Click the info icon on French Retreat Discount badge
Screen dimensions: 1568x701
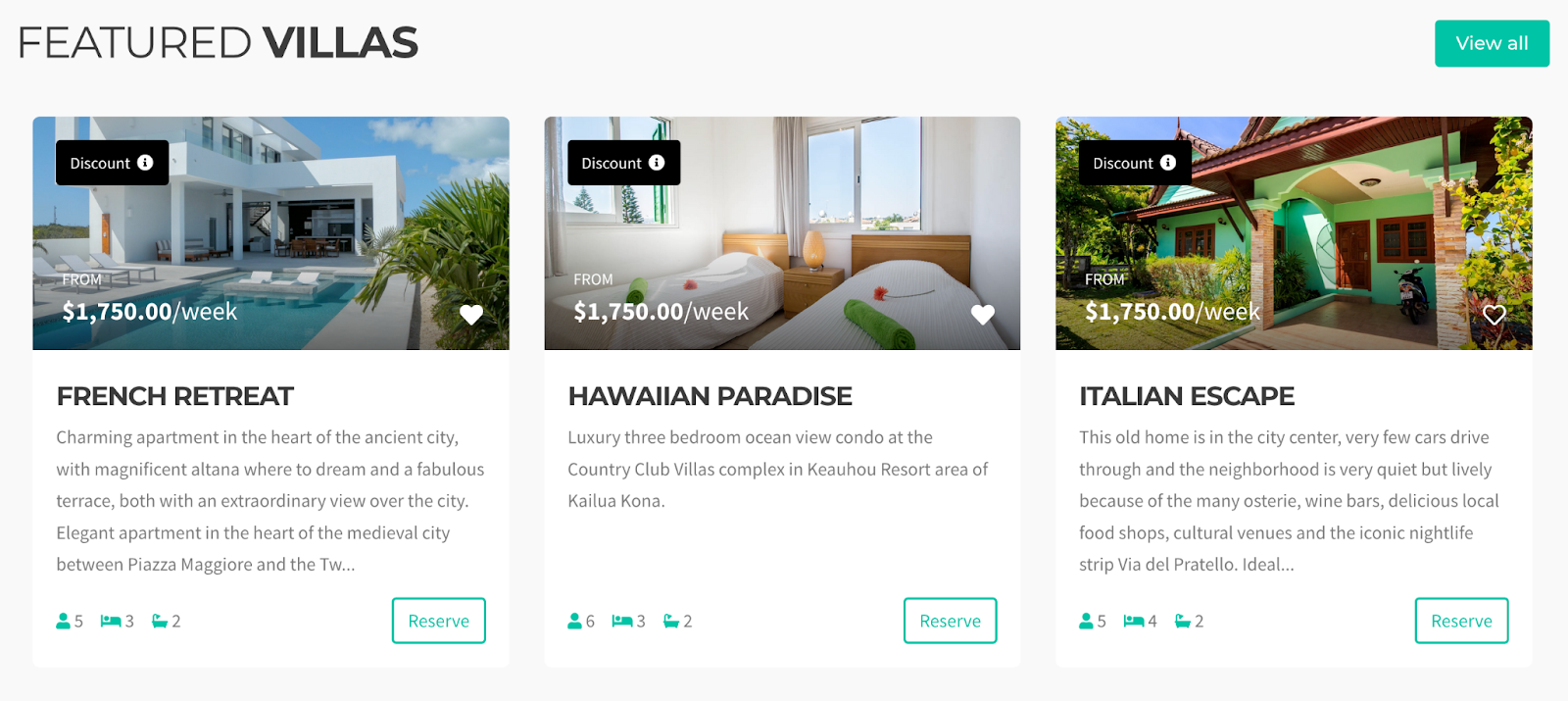click(145, 163)
